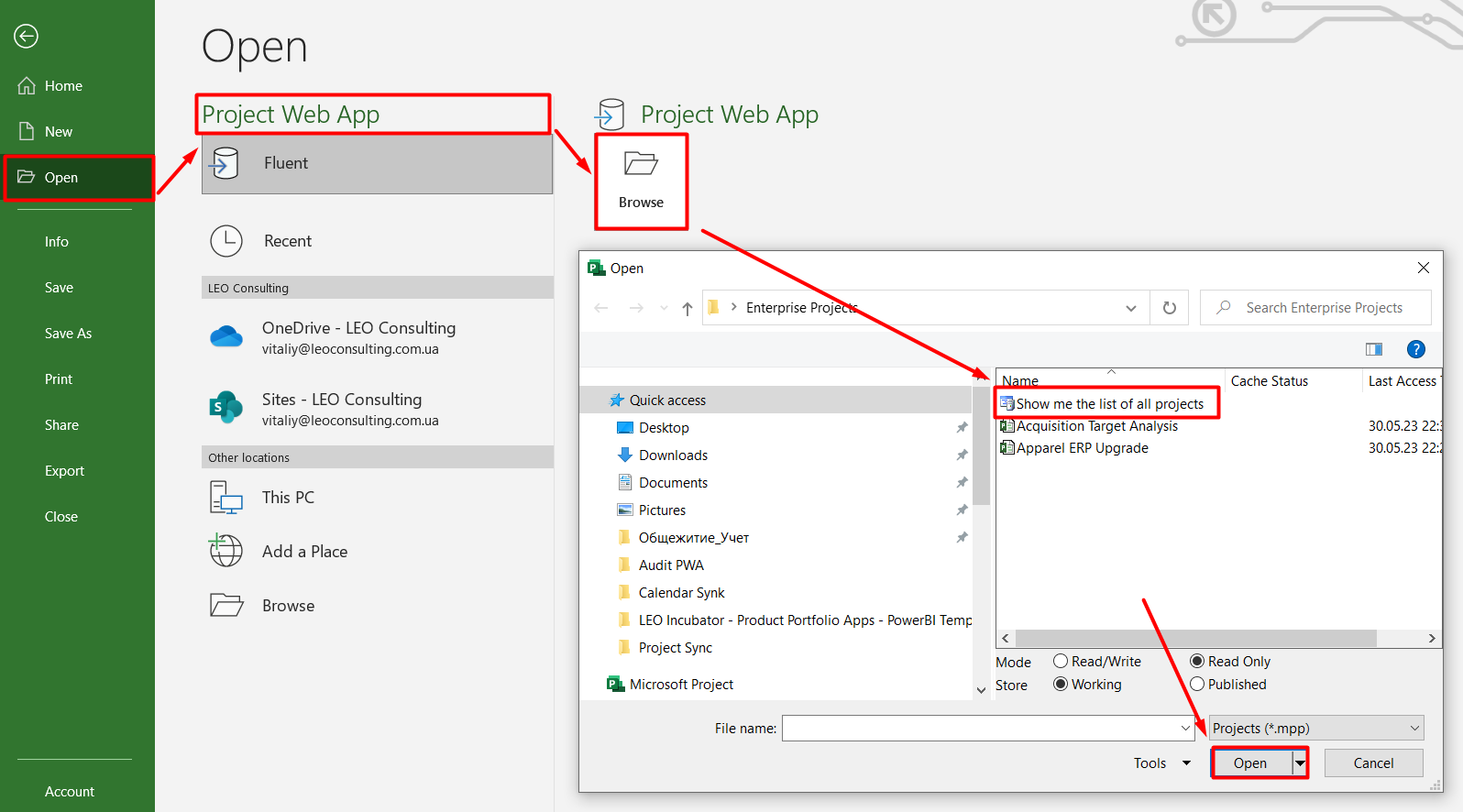Toggle the preview pane icon
Screen dimensions: 1463x812
[1373, 349]
